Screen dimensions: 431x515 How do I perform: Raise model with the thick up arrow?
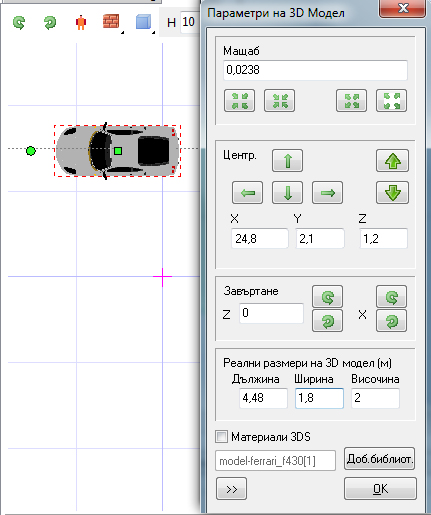click(x=392, y=161)
